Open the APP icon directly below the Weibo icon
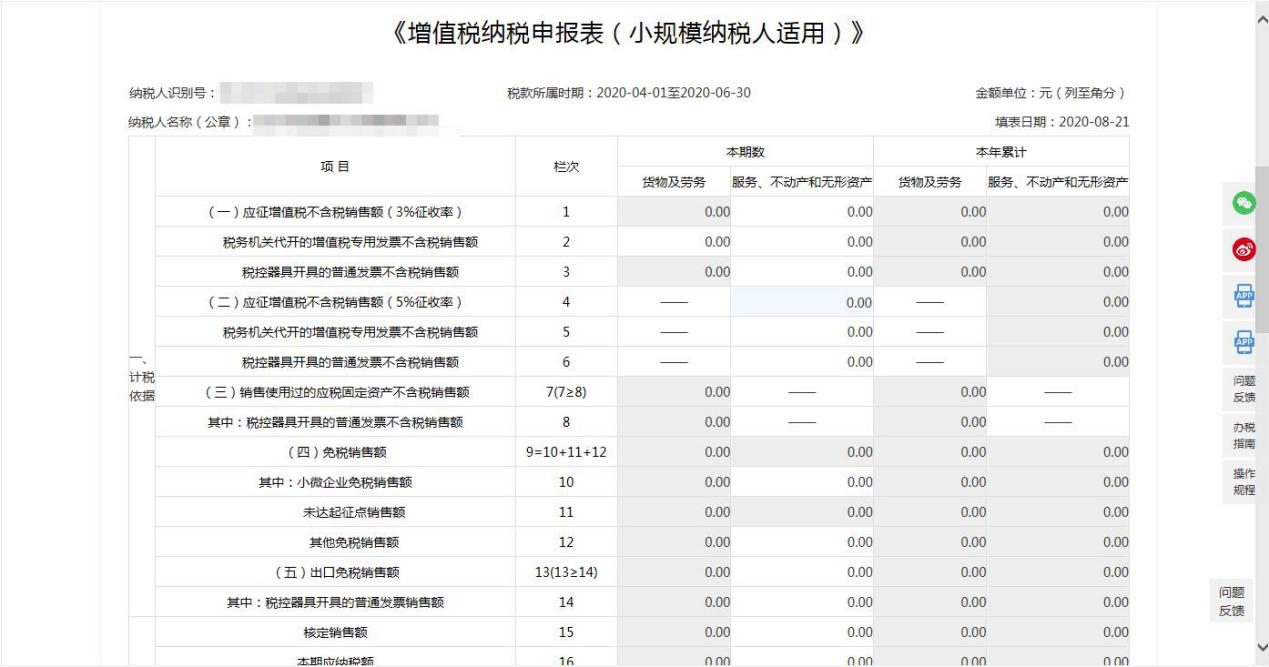The width and height of the screenshot is (1269, 667). click(x=1244, y=297)
